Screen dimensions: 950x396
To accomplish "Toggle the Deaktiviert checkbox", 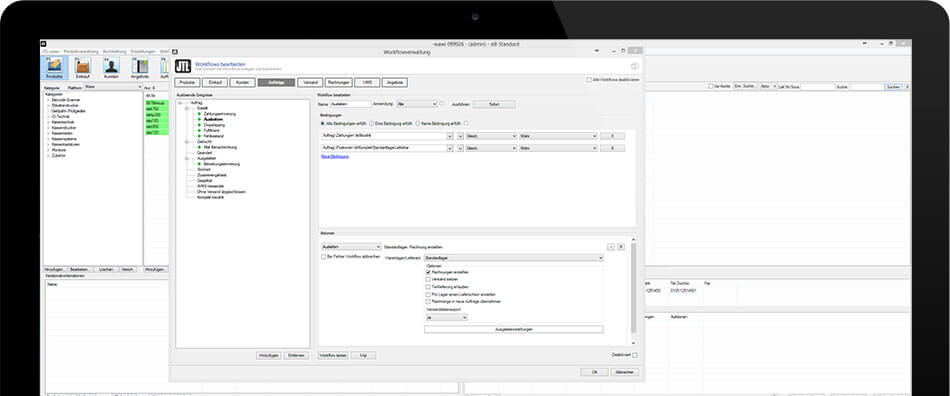I will pyautogui.click(x=635, y=355).
